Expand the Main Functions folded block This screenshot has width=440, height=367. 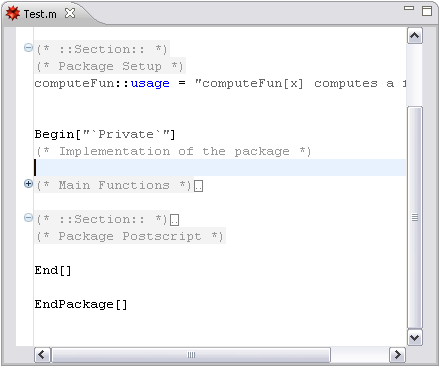28,184
